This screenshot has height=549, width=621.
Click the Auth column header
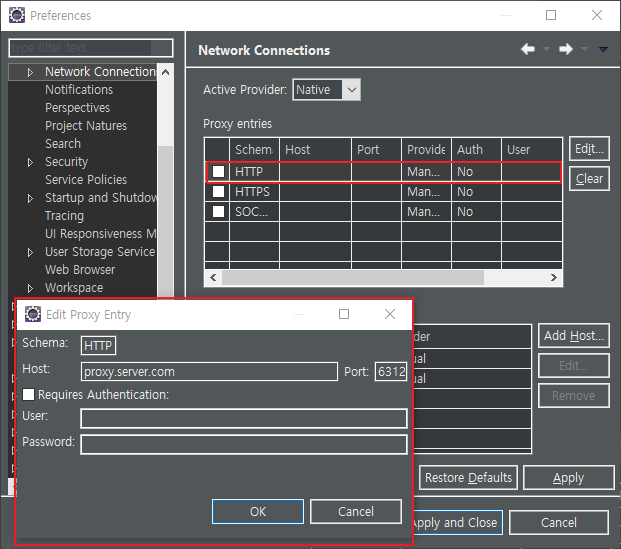[476, 149]
